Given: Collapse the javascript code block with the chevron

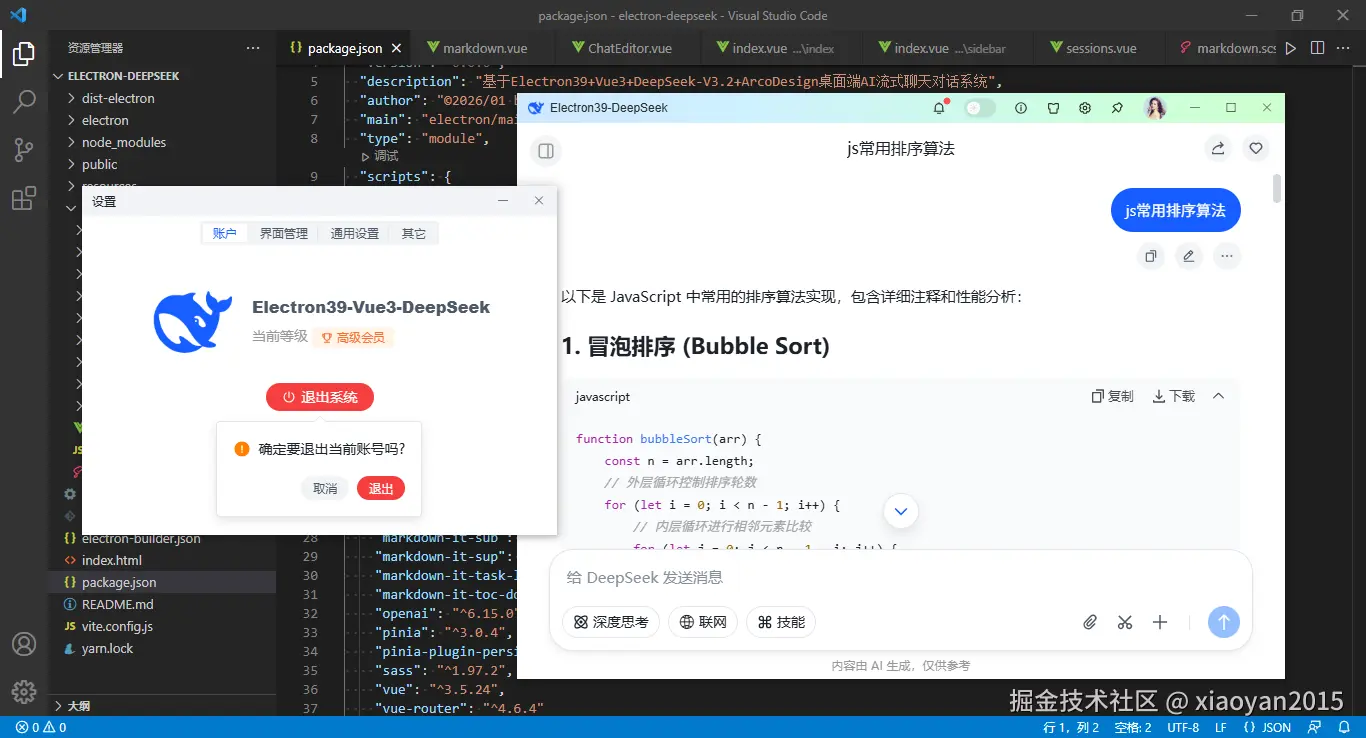Looking at the screenshot, I should tap(1218, 396).
